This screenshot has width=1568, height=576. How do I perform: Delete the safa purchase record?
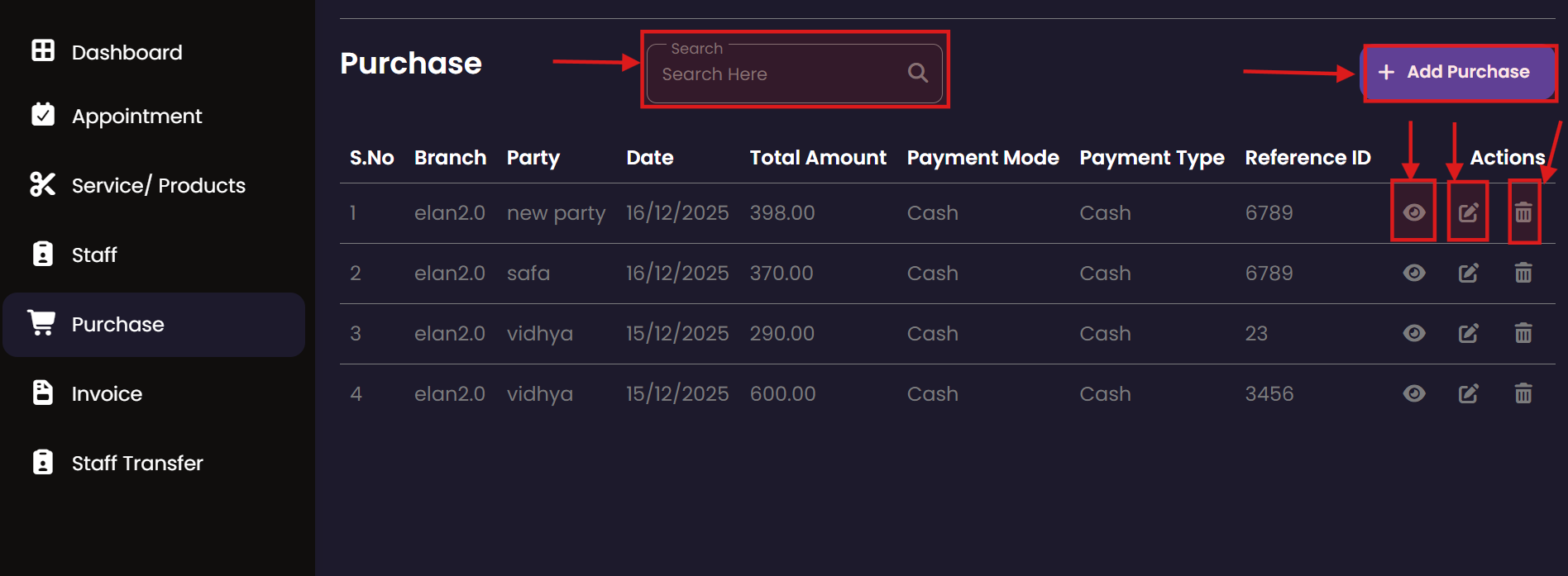1523,273
